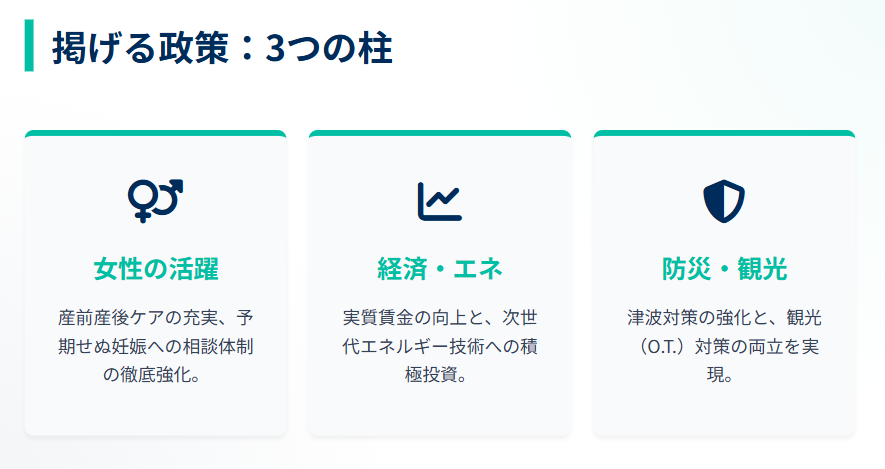
Task: Click the line 産前産後ケアの充実、予
Action: (x=155, y=319)
